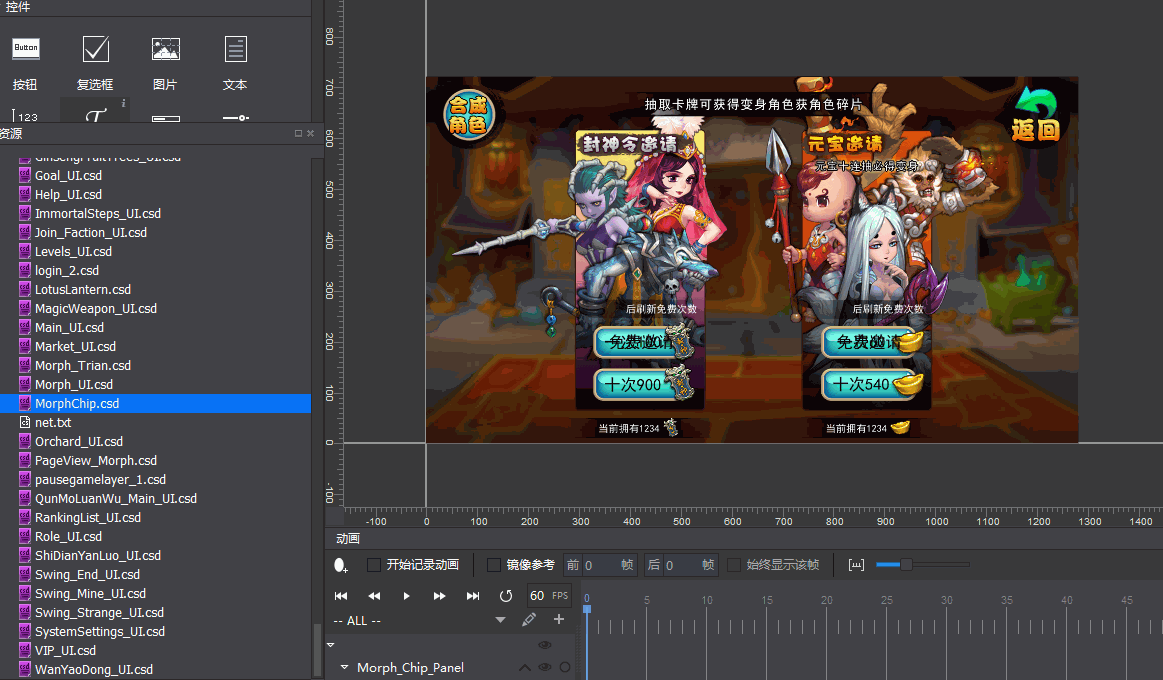Screen dimensions: 1163x680
Task: Collapse the root timeline node arrow
Action: (x=331, y=645)
